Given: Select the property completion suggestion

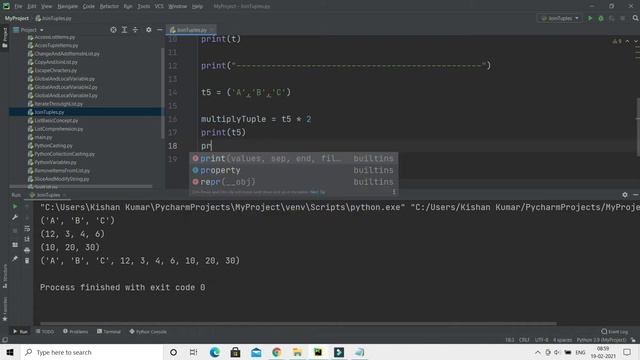Looking at the screenshot, I should click(x=293, y=170).
